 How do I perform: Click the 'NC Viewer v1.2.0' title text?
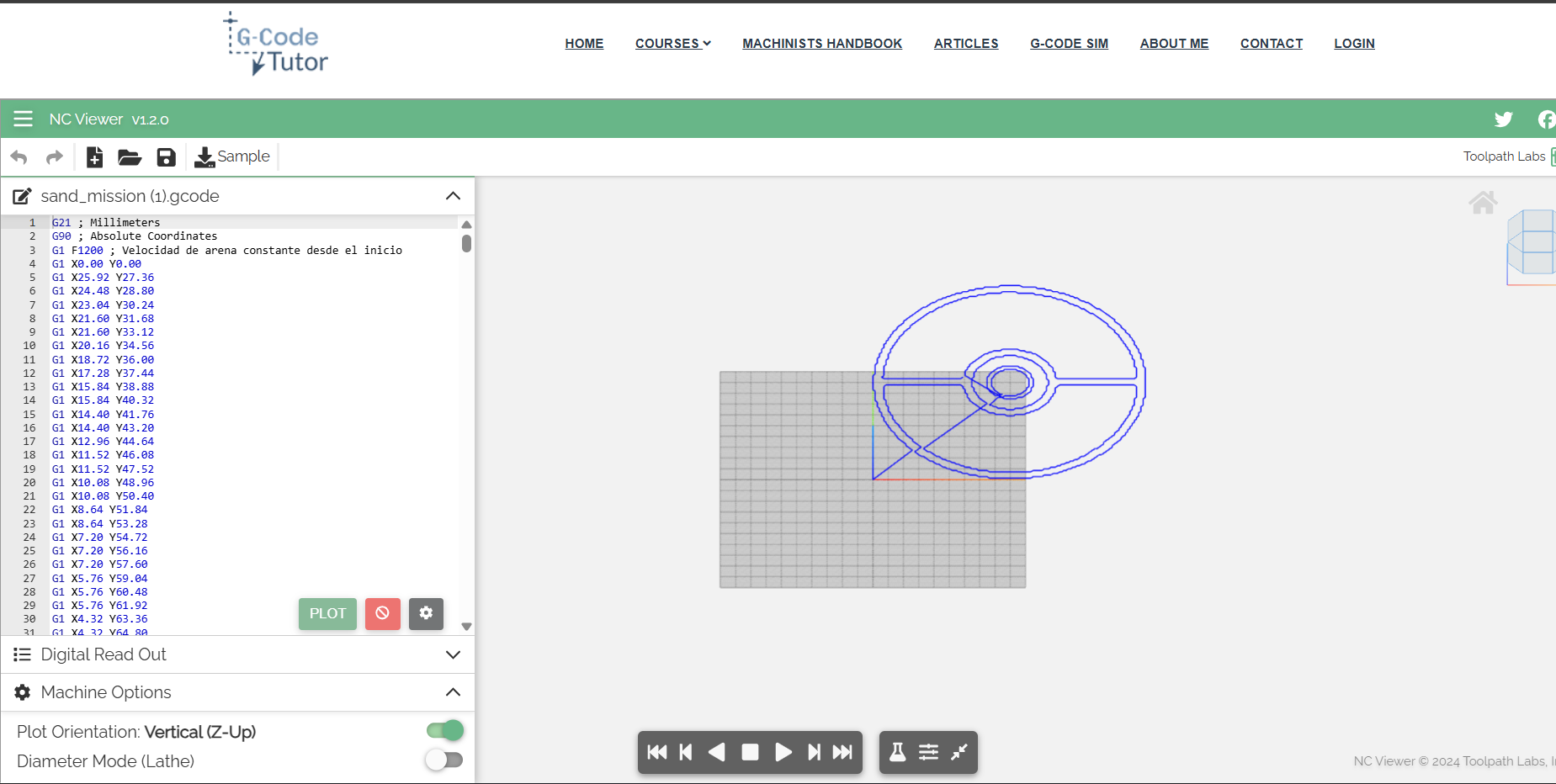pos(109,119)
